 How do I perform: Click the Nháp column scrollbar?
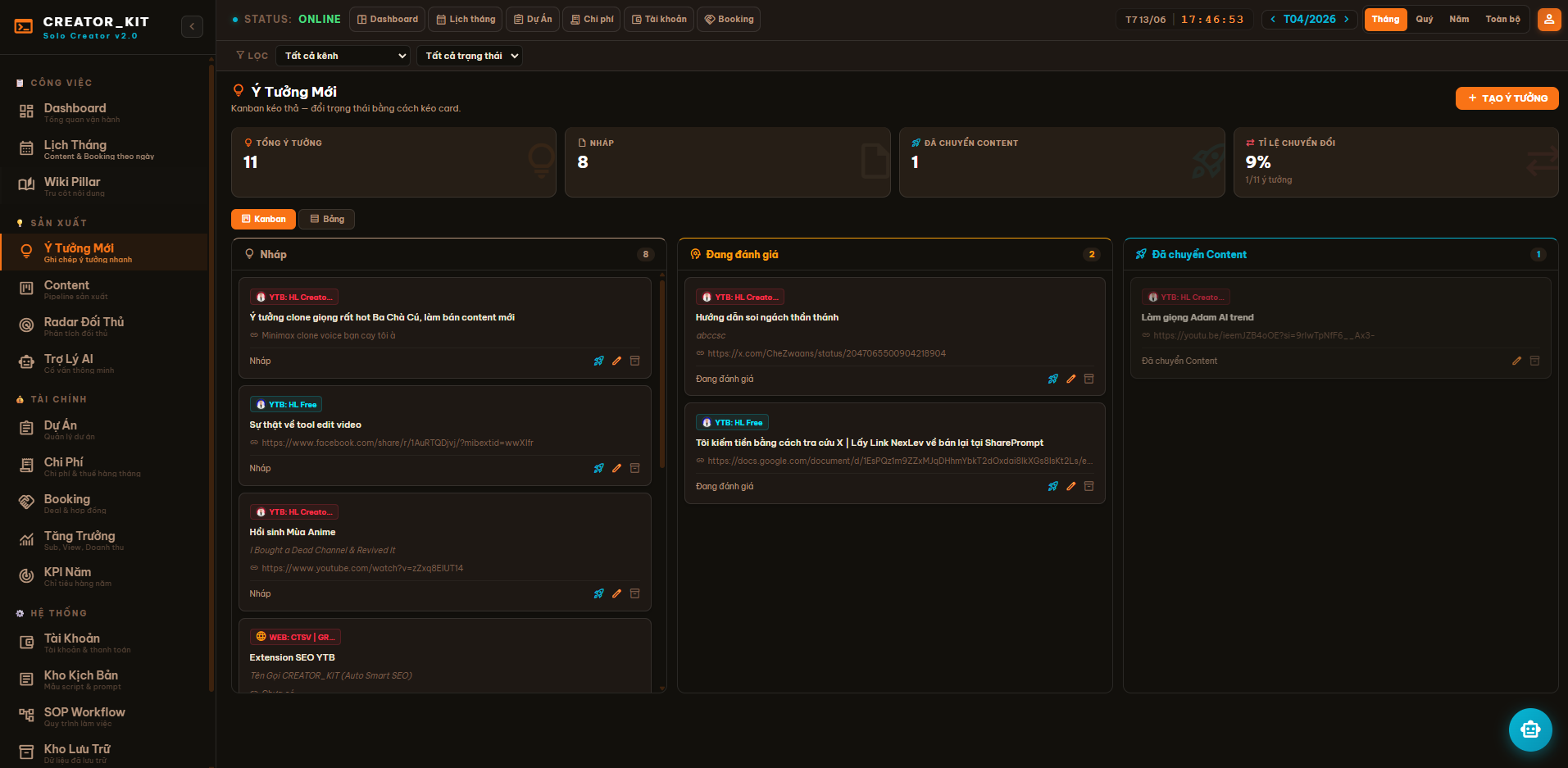[661, 375]
